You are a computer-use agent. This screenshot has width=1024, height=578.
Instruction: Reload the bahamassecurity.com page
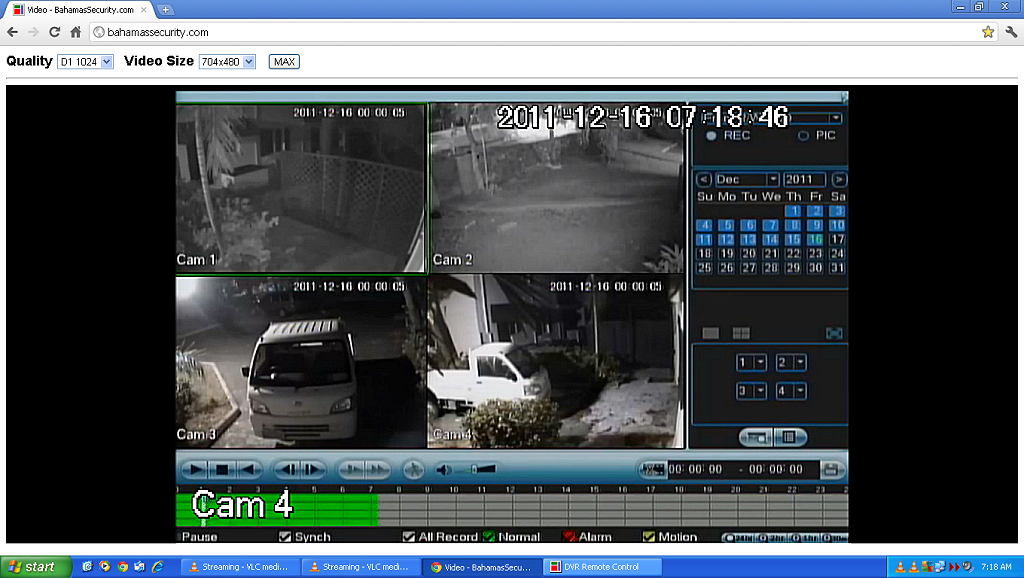point(55,32)
